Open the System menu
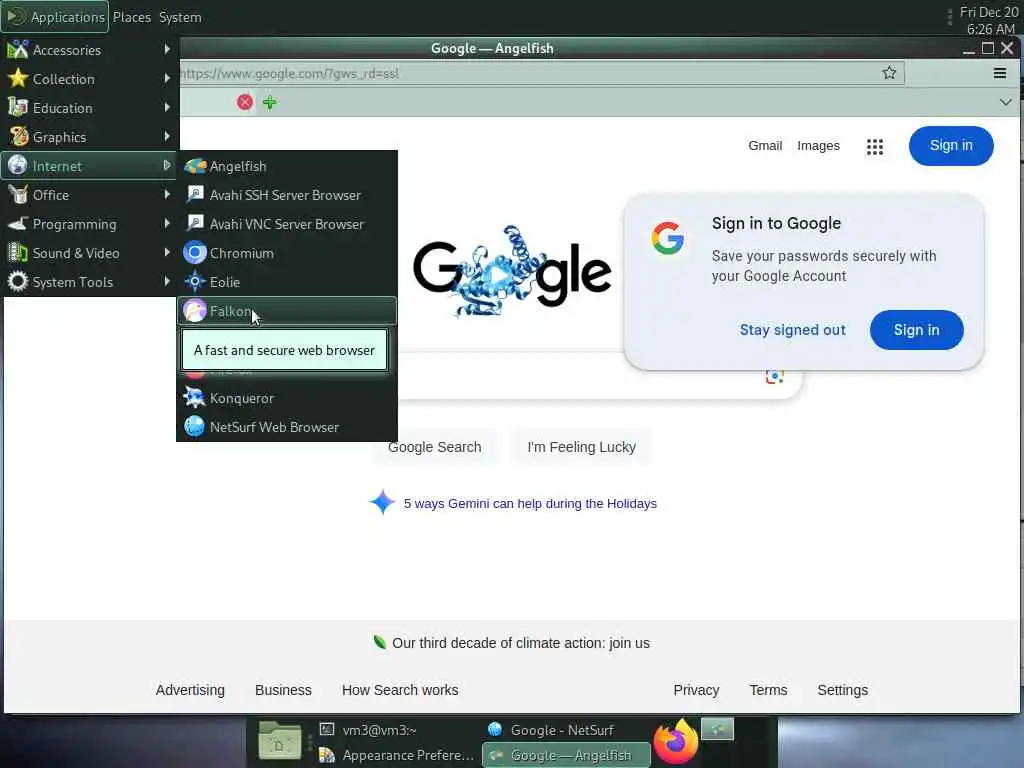 (180, 17)
